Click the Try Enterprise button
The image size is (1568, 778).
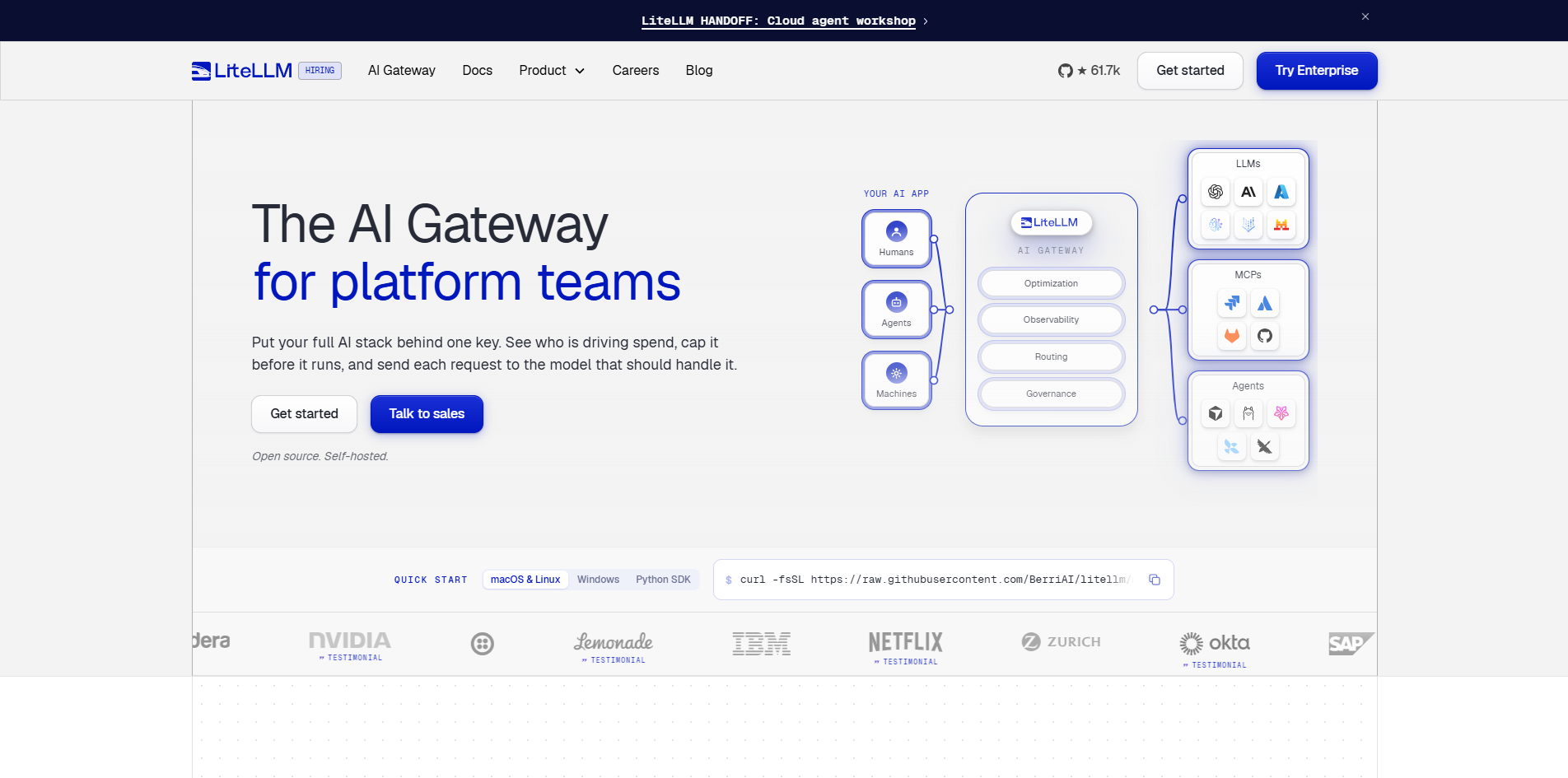coord(1317,71)
